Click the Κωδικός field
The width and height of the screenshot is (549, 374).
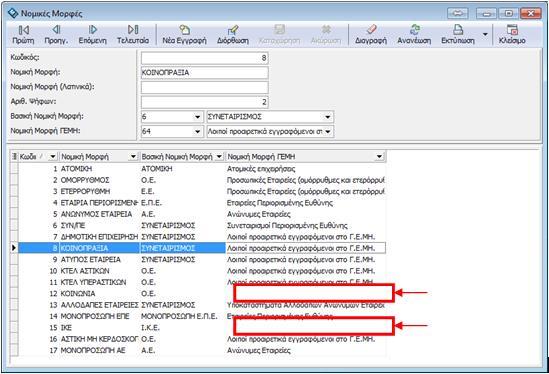(x=204, y=58)
